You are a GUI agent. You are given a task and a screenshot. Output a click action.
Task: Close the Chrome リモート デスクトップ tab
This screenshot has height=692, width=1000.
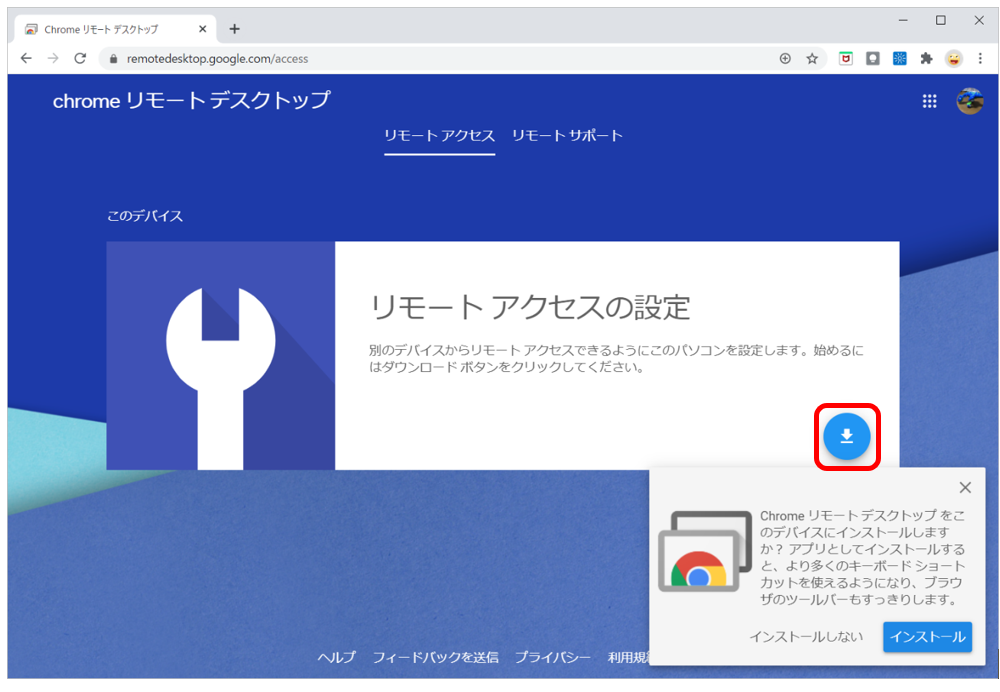tap(202, 29)
